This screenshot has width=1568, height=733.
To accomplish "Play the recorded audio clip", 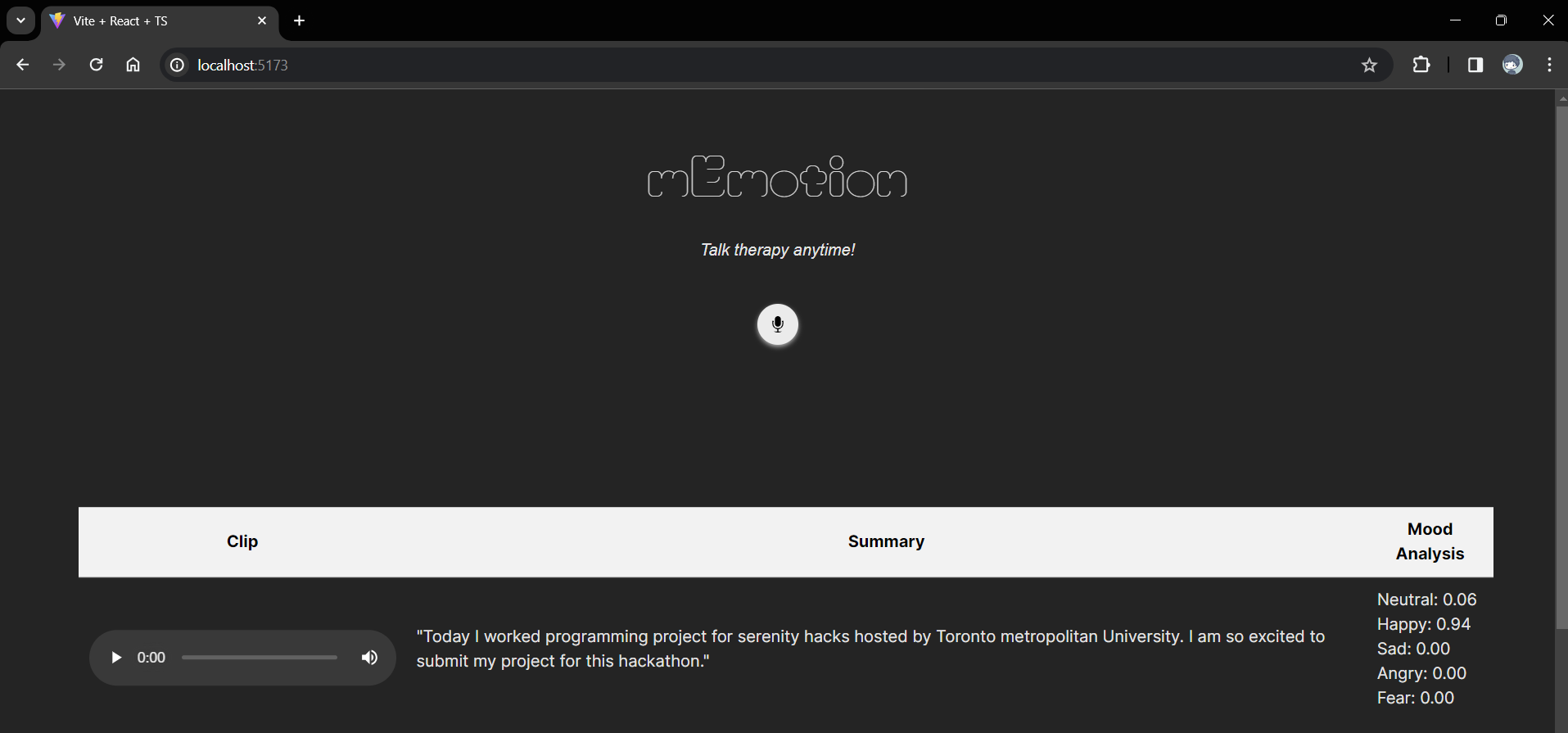I will point(116,658).
